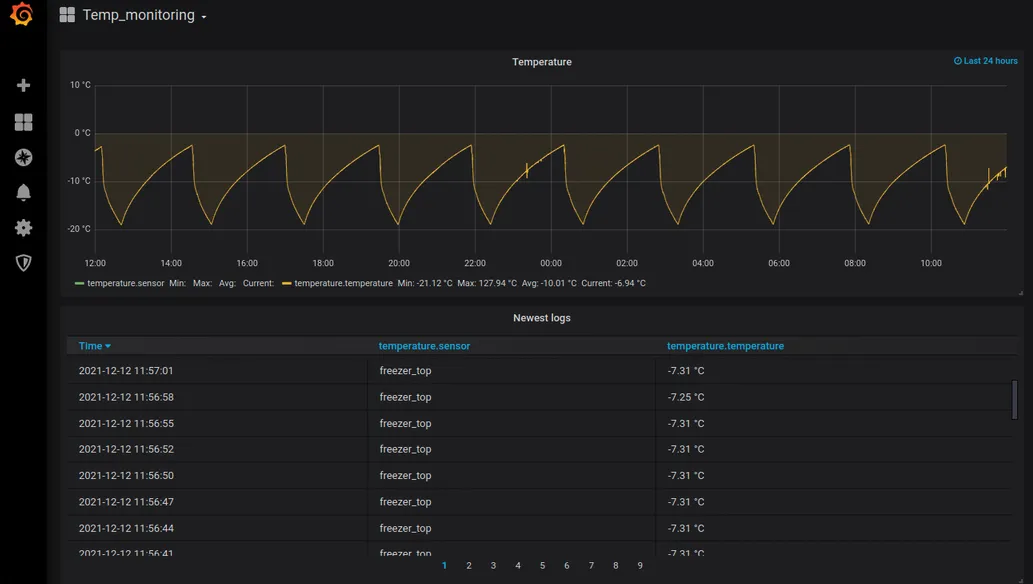The width and height of the screenshot is (1033, 584).
Task: Click the Last 24 hours time override
Action: (x=986, y=61)
